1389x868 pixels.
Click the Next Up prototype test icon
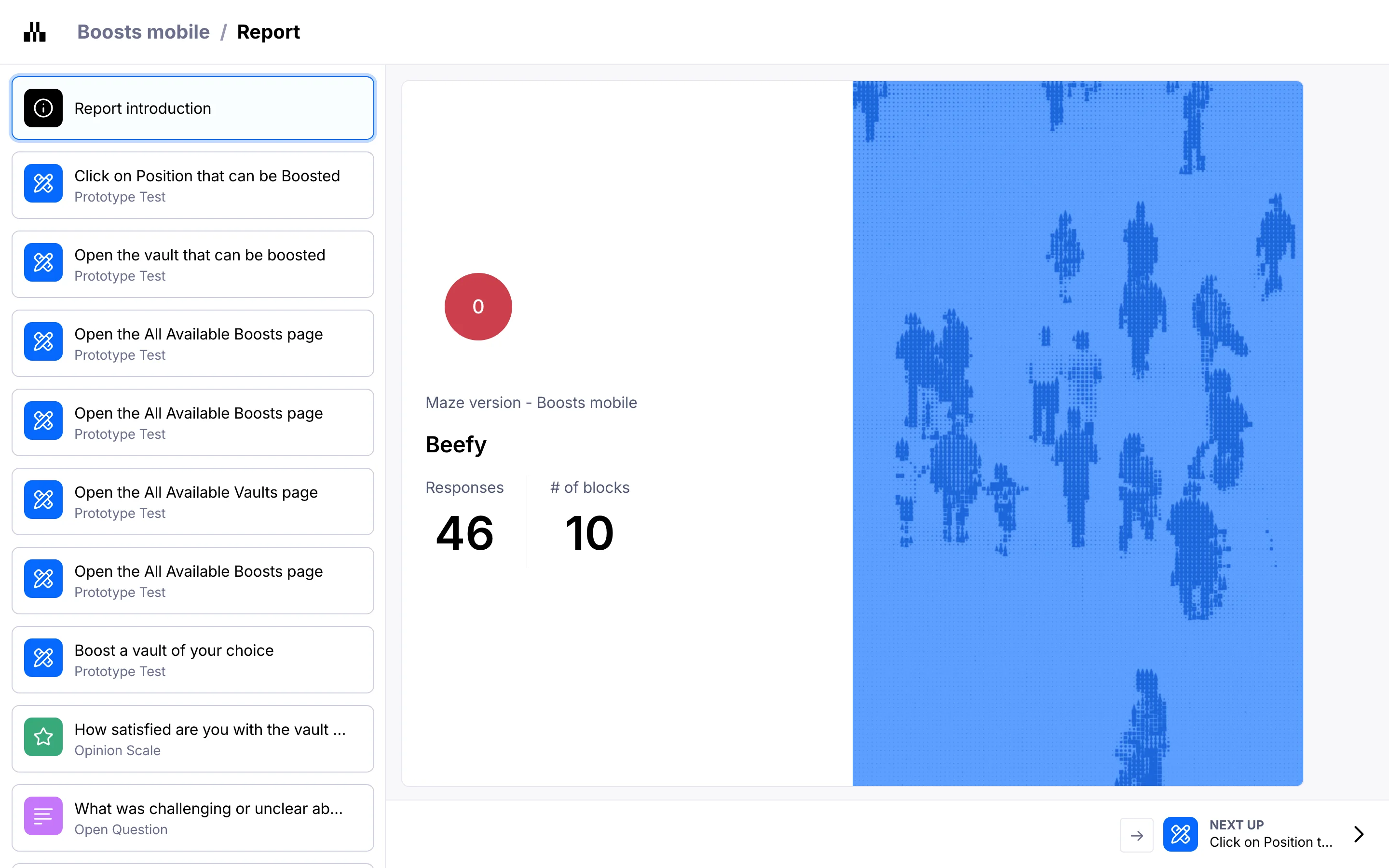tap(1181, 834)
